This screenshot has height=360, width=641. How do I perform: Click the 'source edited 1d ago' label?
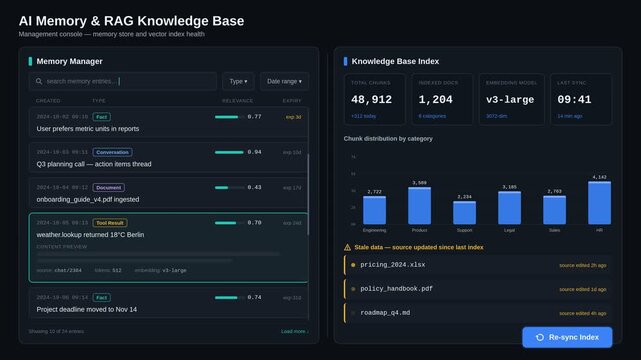point(583,289)
